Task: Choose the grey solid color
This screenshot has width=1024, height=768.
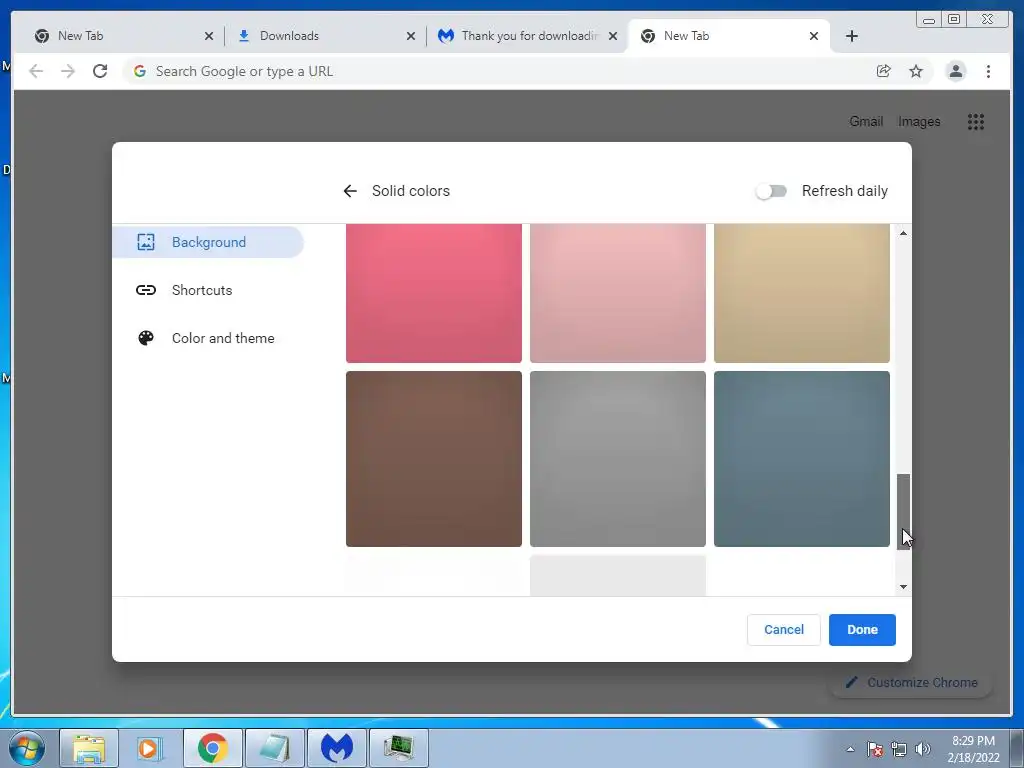Action: pyautogui.click(x=618, y=459)
